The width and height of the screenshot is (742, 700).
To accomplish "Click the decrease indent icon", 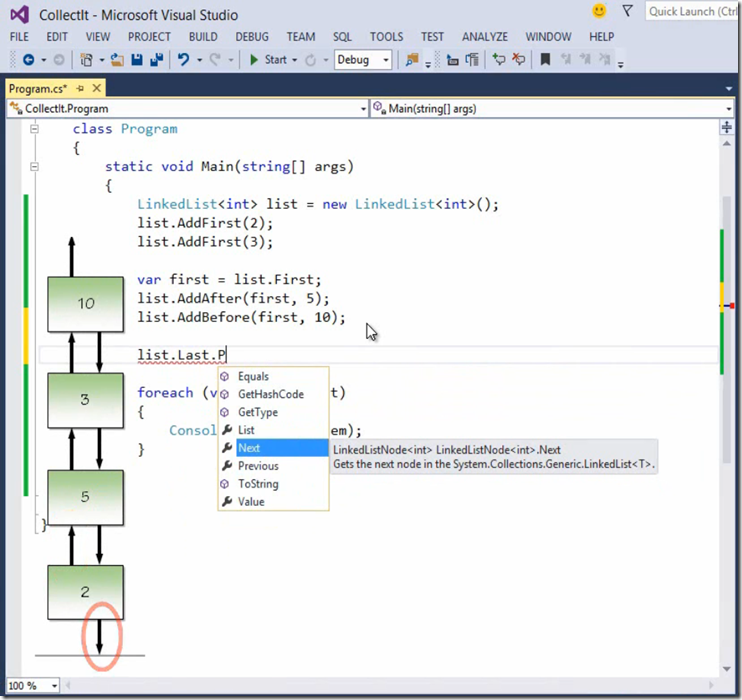I will 452,60.
